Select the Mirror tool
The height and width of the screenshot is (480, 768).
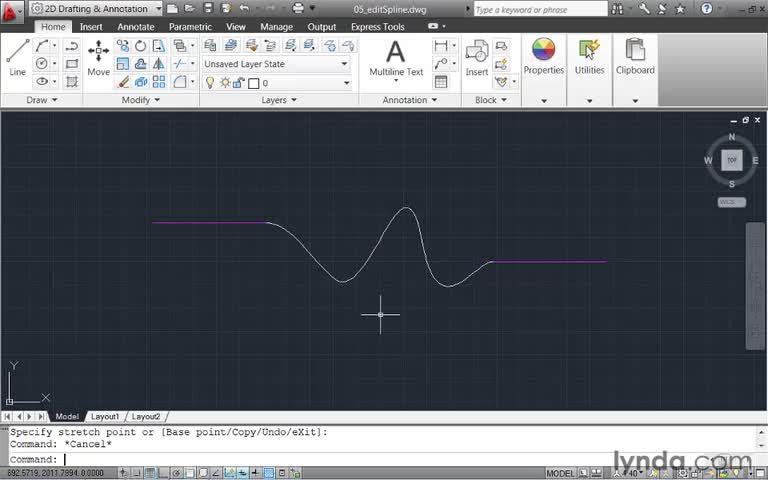(x=159, y=64)
